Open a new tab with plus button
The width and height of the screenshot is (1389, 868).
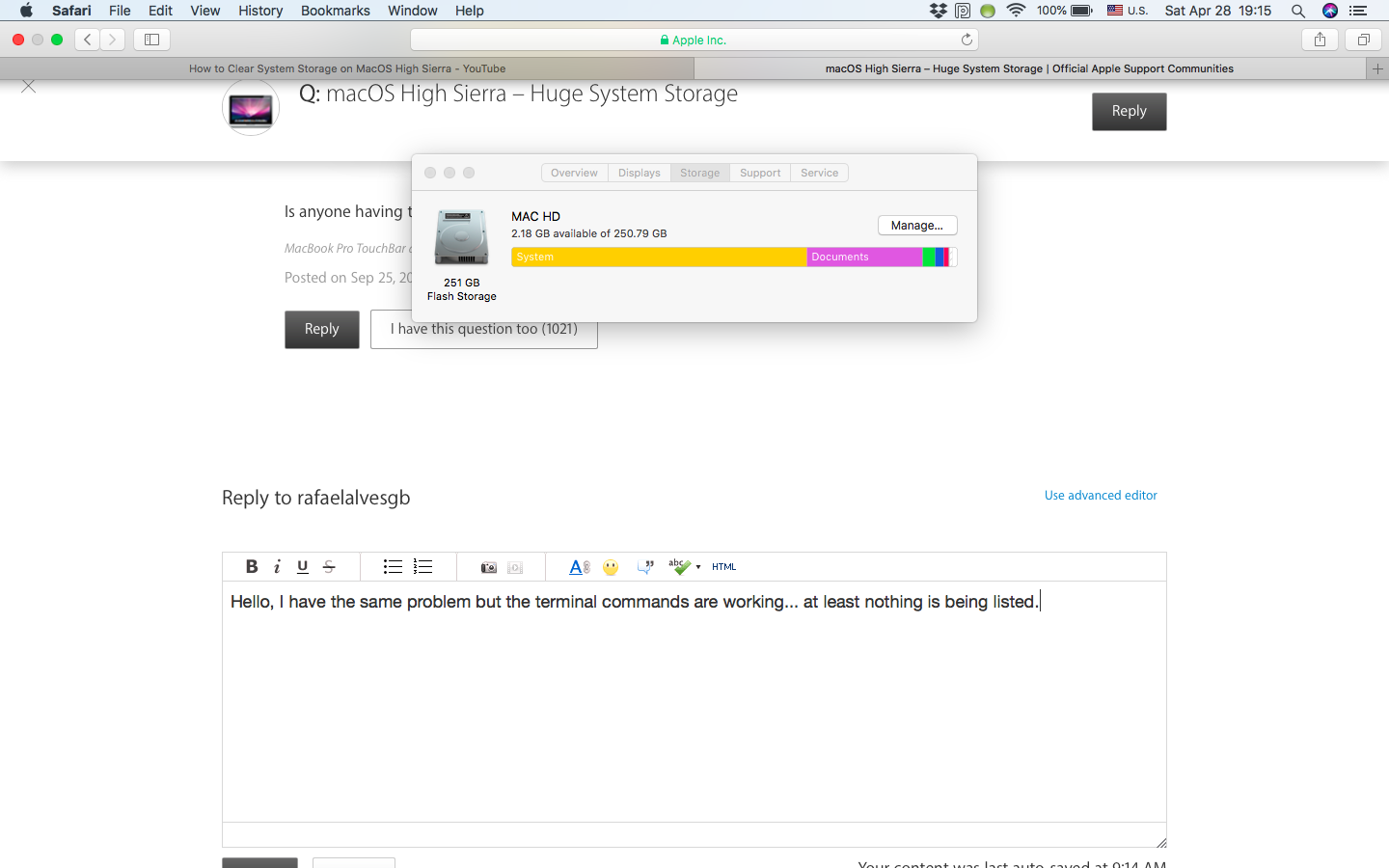pos(1377,68)
